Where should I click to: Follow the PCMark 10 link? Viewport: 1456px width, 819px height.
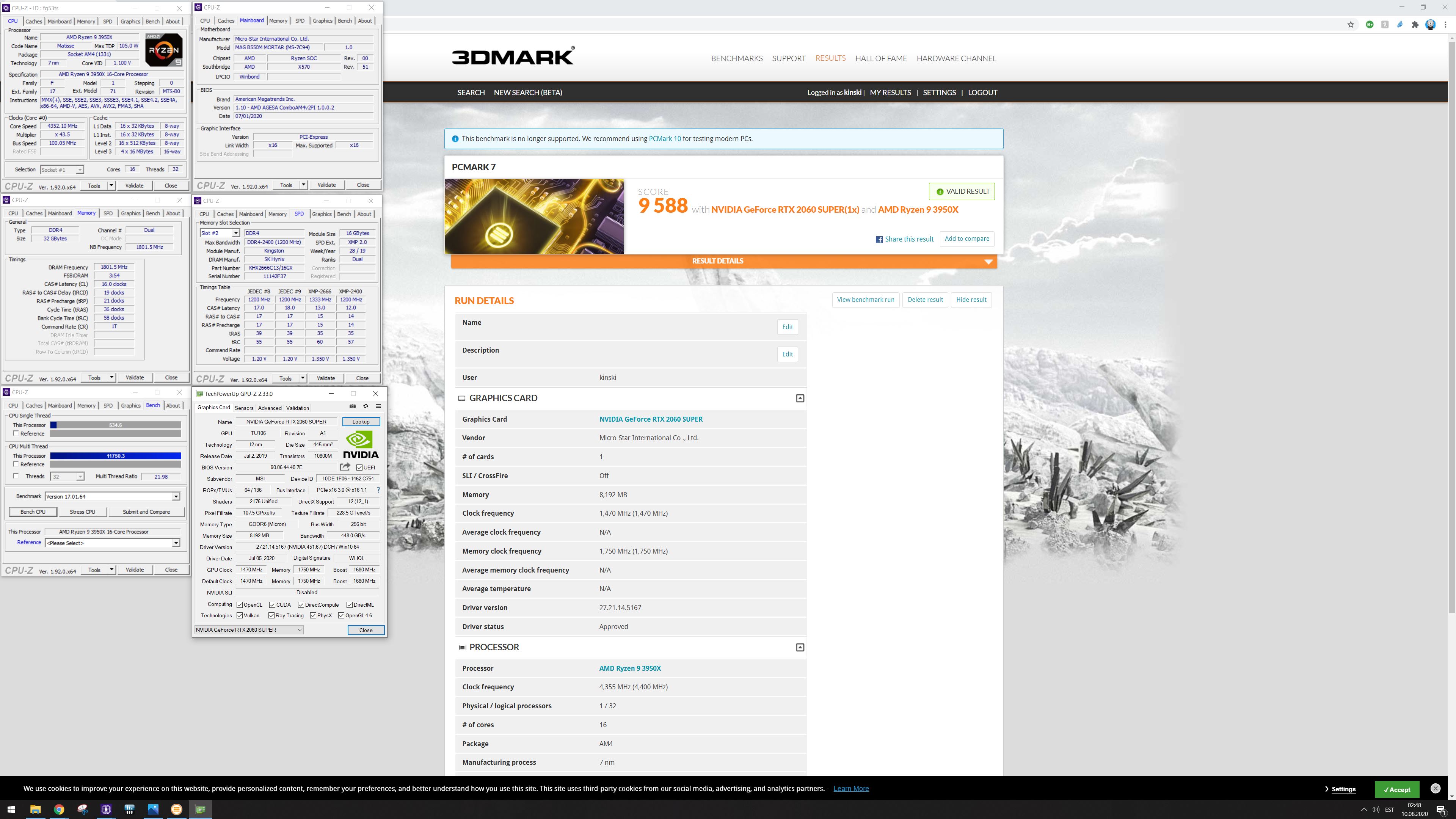(665, 138)
